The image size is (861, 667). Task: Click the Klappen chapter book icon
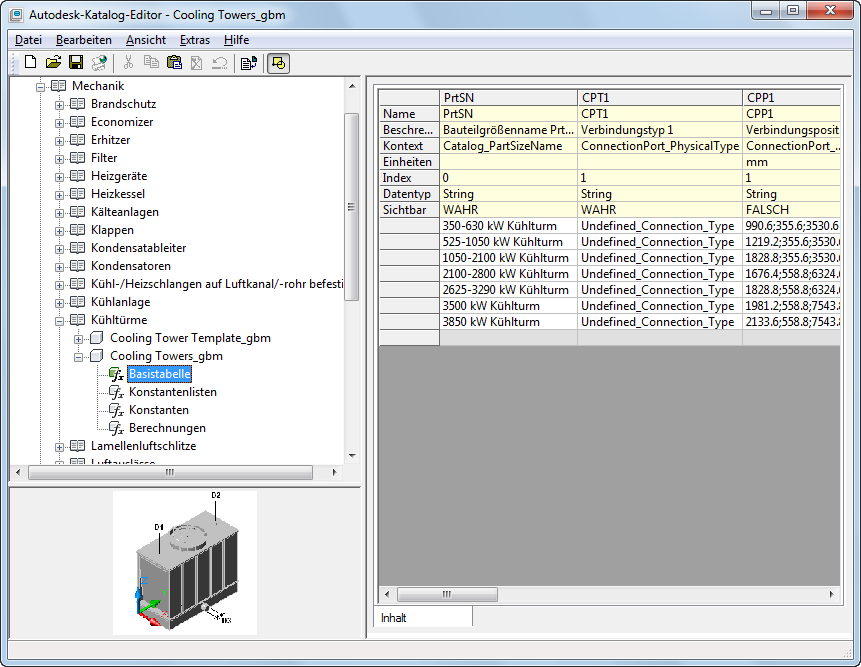coord(77,230)
